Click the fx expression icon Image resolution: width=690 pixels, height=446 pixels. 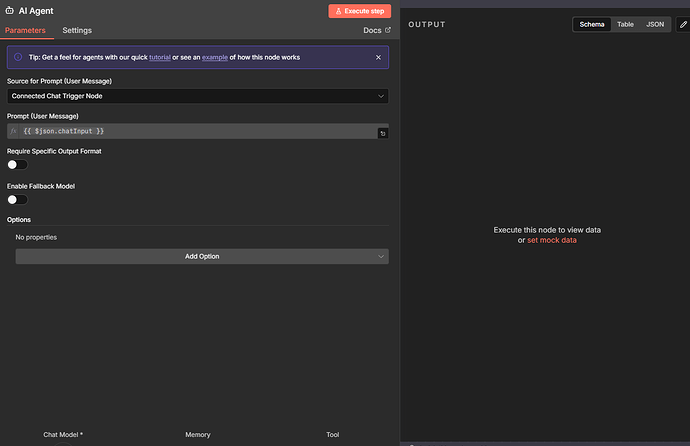(13, 131)
